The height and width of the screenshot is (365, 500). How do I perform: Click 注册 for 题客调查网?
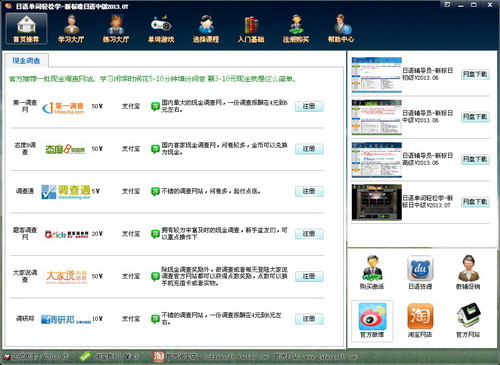coord(309,234)
